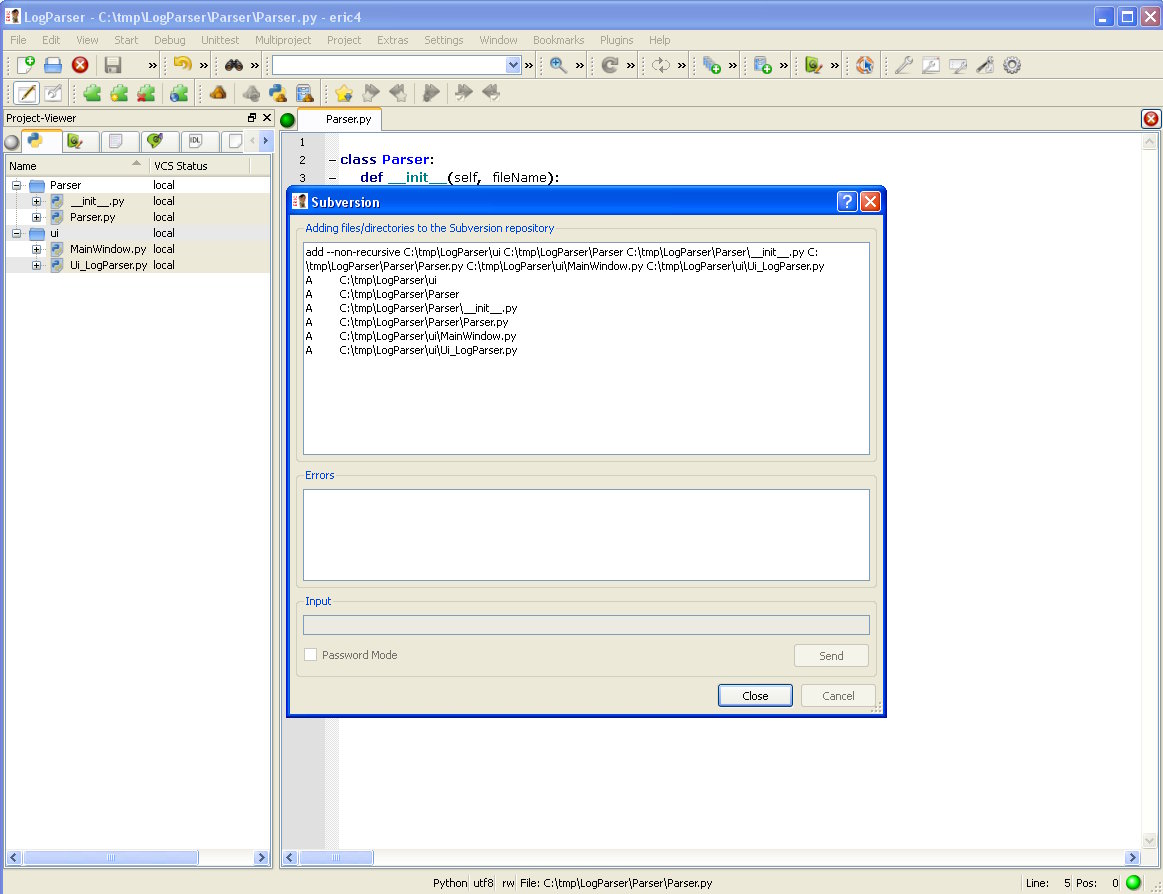Click the VCS Status column header

pyautogui.click(x=180, y=166)
